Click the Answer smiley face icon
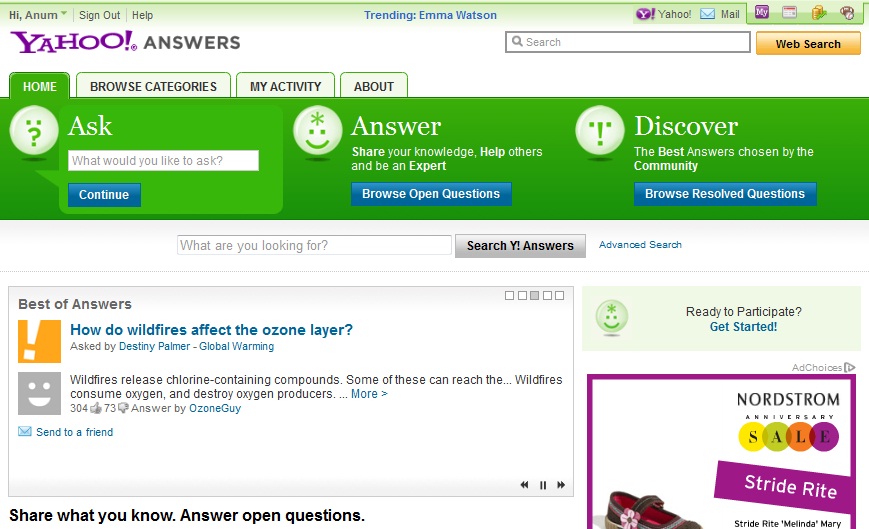The width and height of the screenshot is (869, 529). 318,131
